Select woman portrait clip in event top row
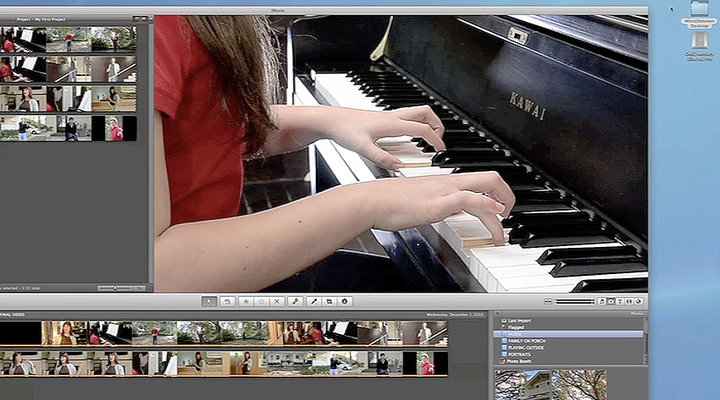This screenshot has height=400, width=720. point(64,333)
